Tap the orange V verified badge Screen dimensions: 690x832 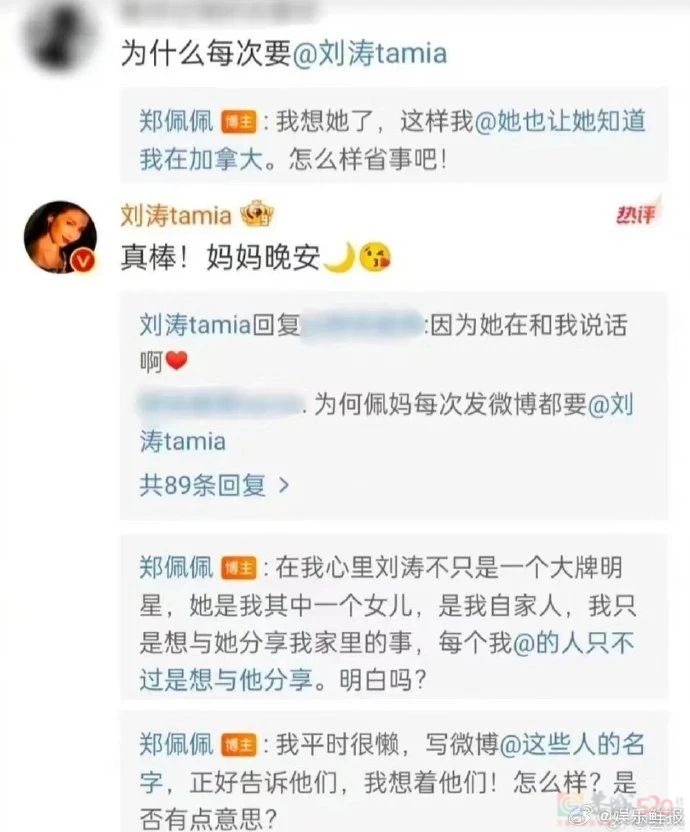(83, 261)
